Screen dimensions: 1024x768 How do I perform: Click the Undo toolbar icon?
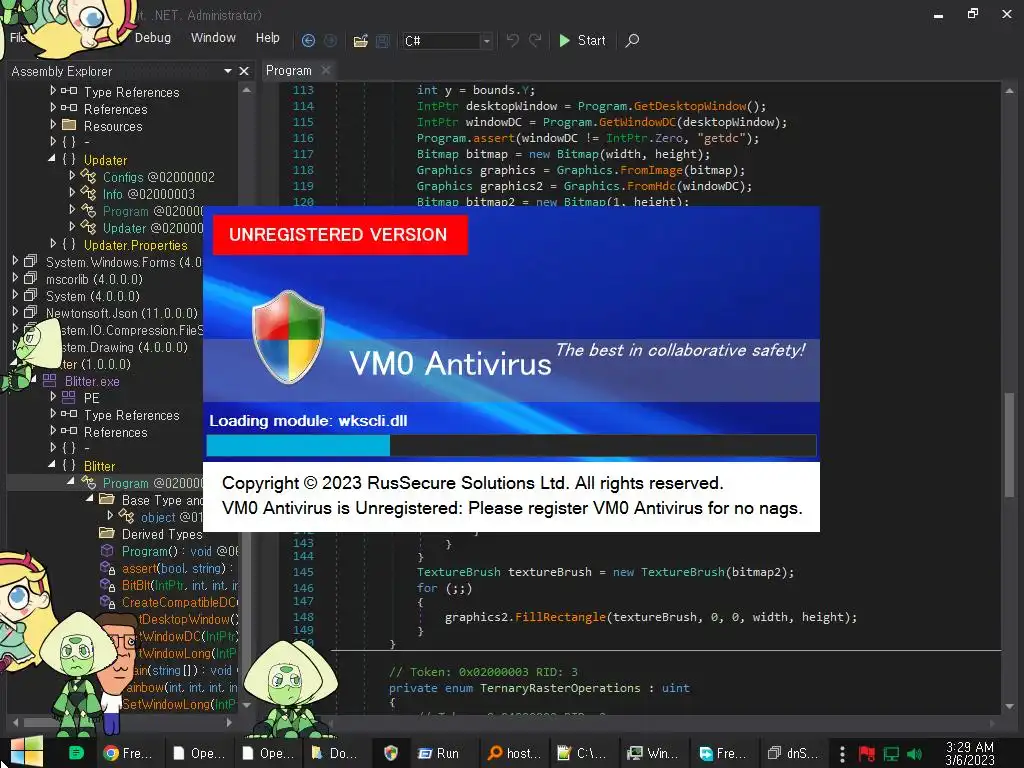(513, 40)
